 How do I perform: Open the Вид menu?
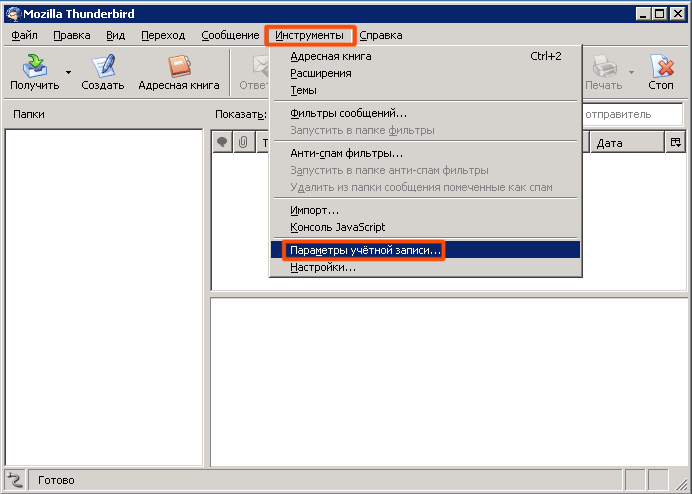click(x=116, y=35)
